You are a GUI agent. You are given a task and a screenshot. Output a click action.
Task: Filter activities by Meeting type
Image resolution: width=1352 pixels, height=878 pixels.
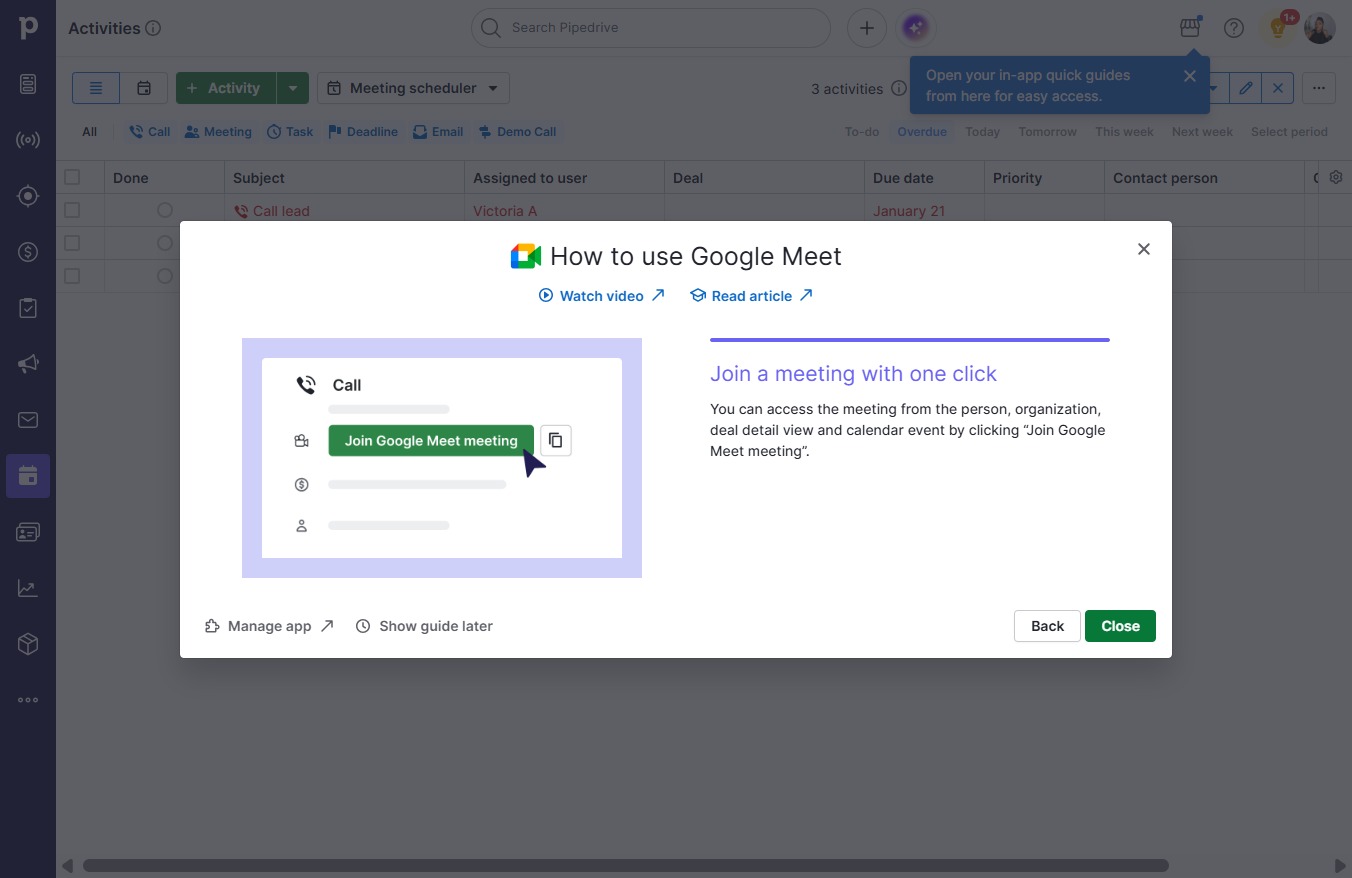(218, 132)
